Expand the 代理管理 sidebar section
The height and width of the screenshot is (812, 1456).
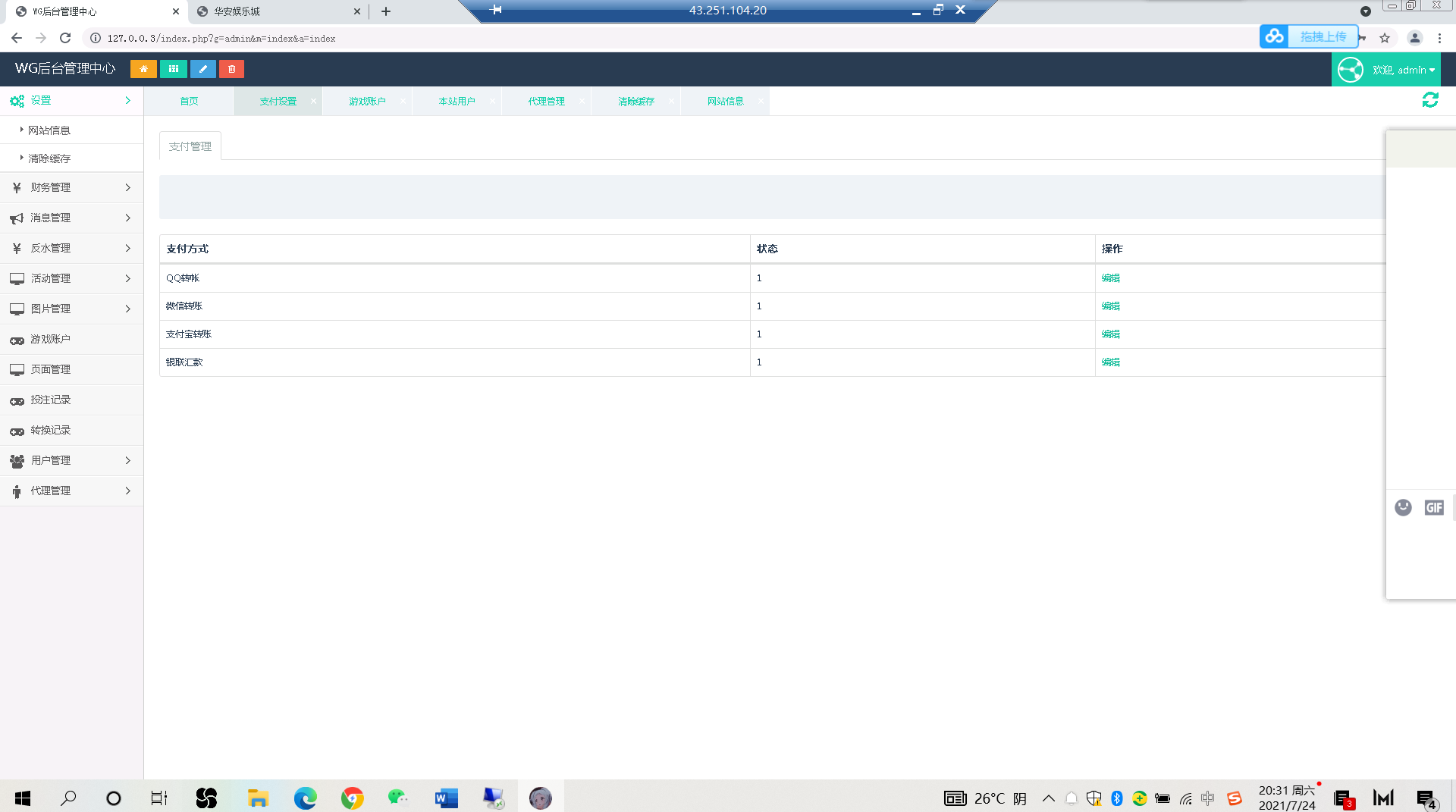click(71, 491)
